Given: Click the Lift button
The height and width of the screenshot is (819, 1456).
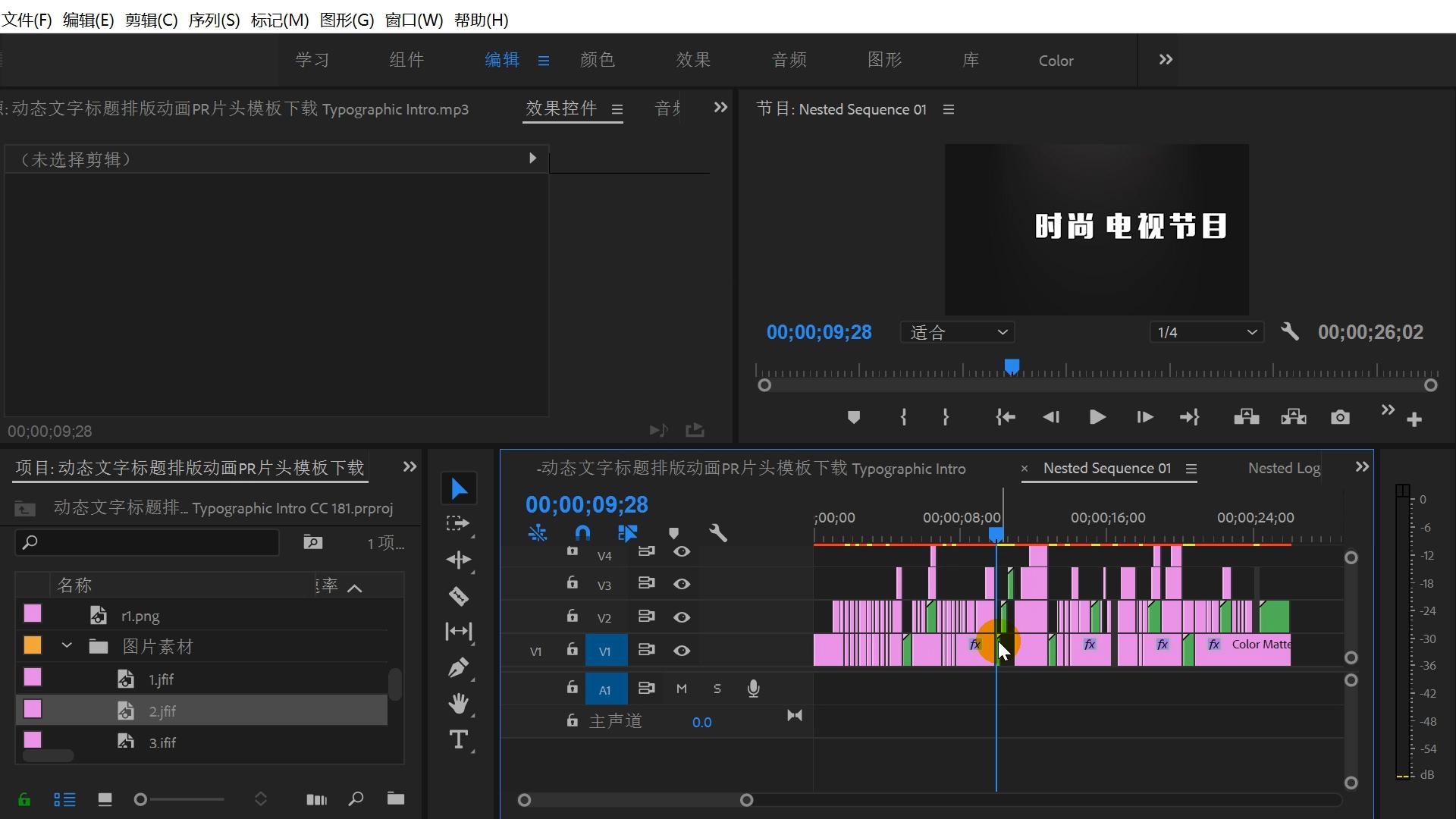Looking at the screenshot, I should click(x=1247, y=417).
